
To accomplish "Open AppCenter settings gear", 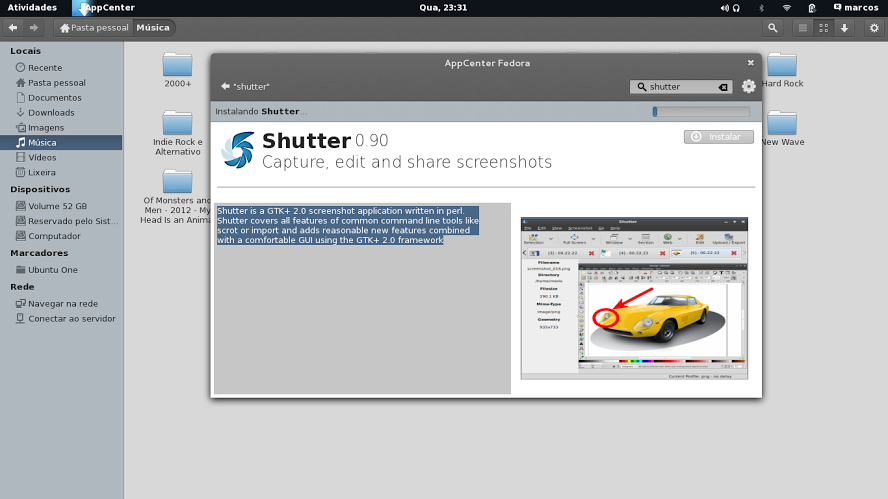I will tap(748, 86).
